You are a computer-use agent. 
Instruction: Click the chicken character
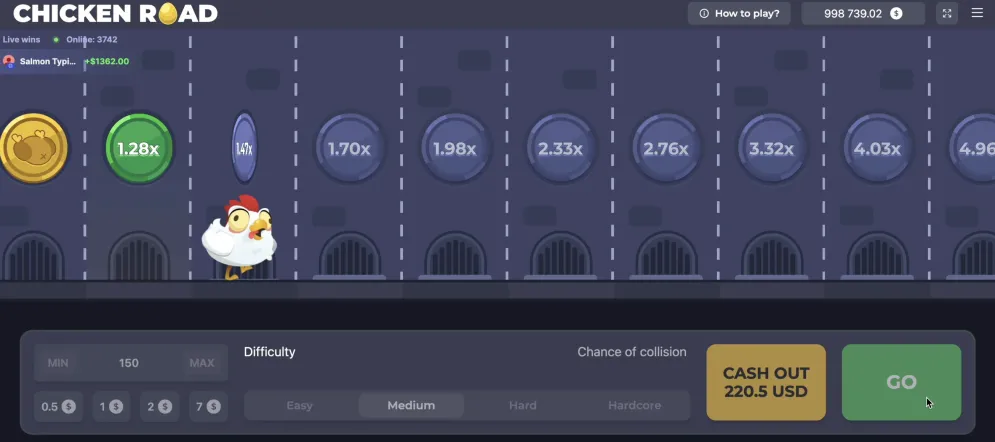click(239, 238)
